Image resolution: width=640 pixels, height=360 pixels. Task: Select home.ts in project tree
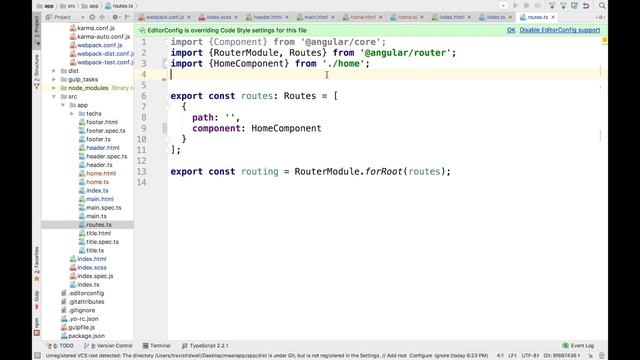click(93, 182)
